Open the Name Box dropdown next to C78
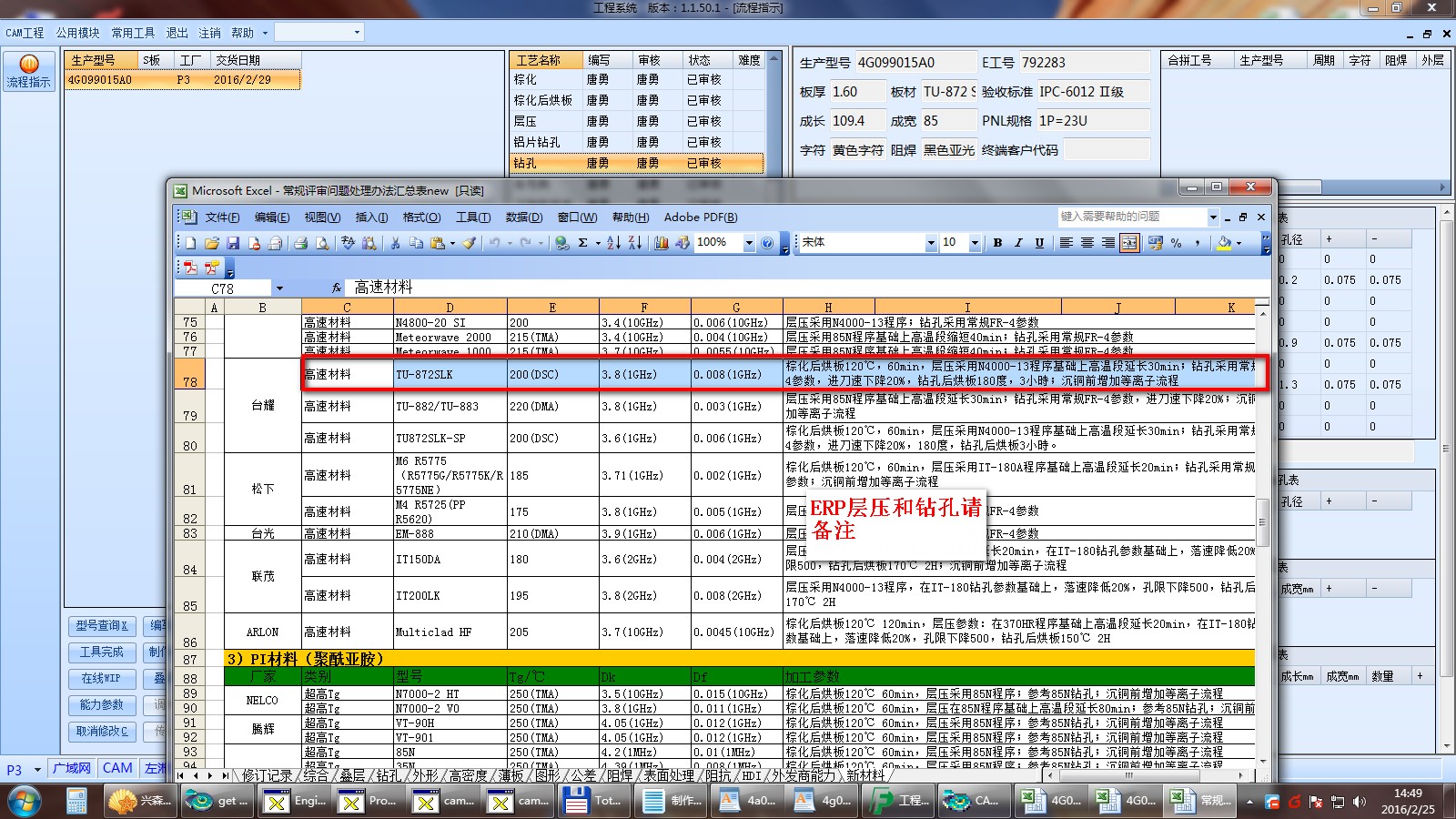 [279, 288]
